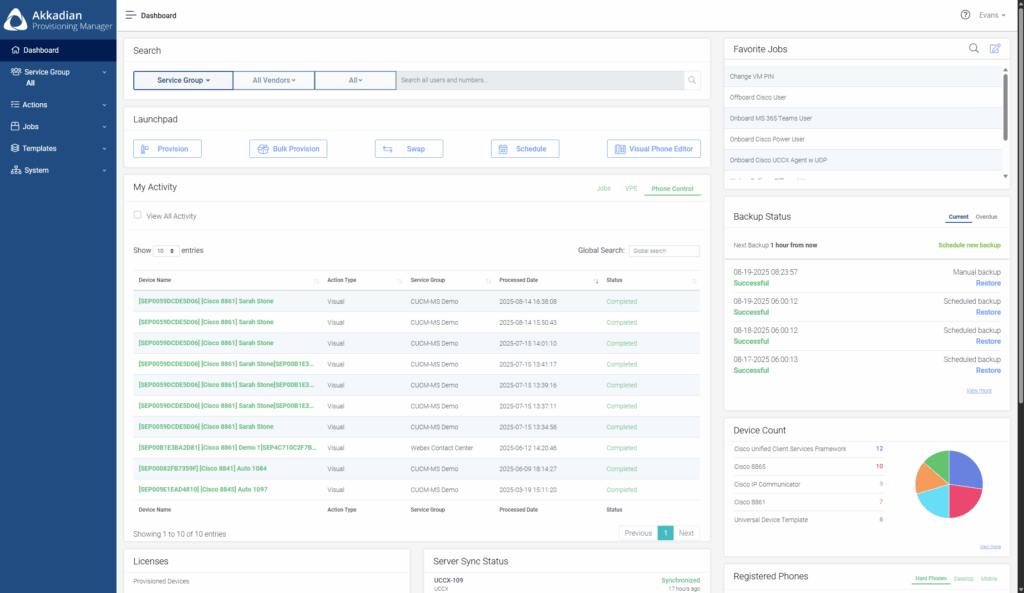
Task: Restore the 08-19-2025 08:23:57 manual backup
Action: pyautogui.click(x=988, y=283)
